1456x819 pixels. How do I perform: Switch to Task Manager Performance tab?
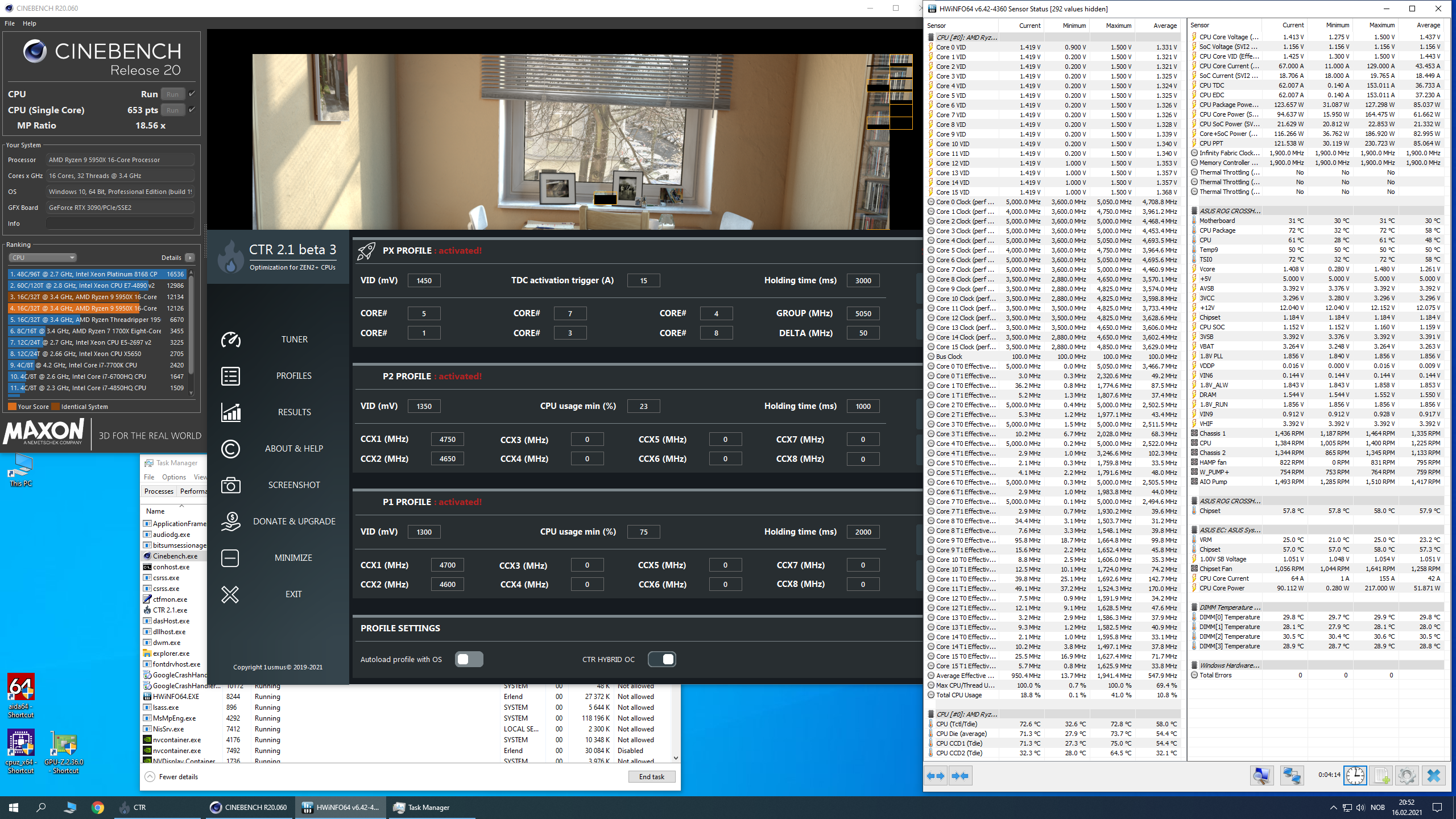tap(193, 491)
